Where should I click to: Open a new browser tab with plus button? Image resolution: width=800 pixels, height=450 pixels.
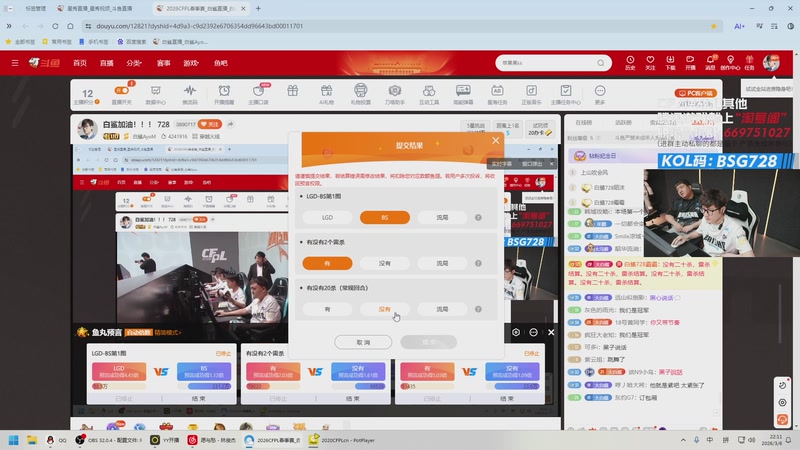[x=258, y=8]
